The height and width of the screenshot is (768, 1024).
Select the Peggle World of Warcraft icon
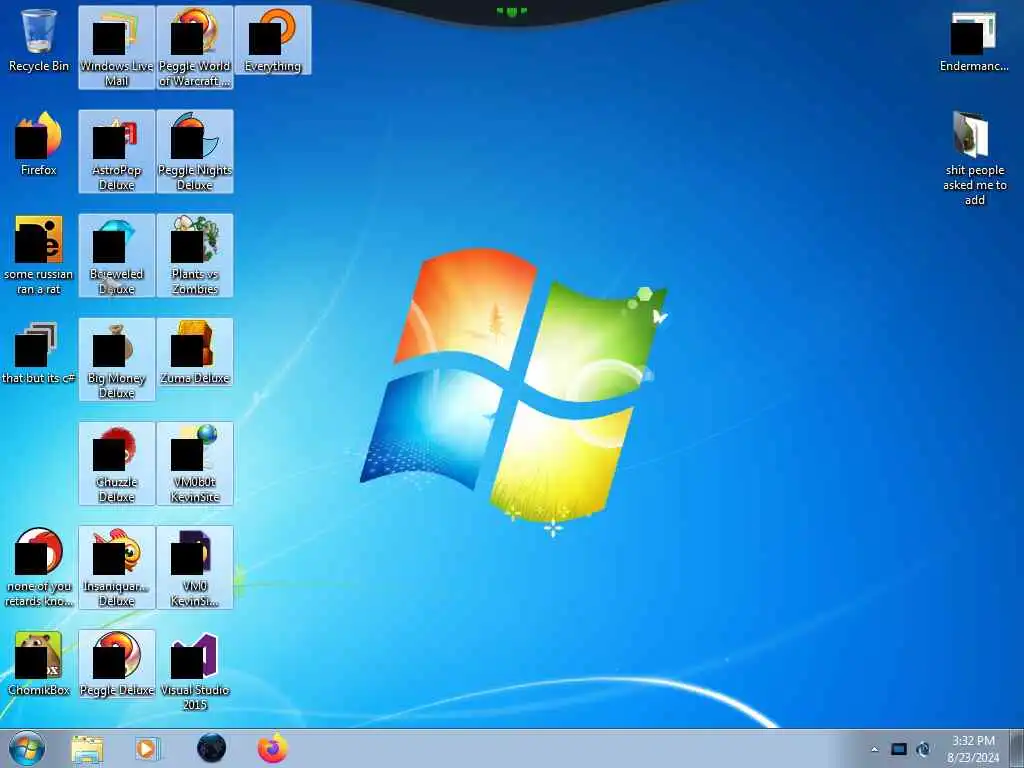(195, 47)
